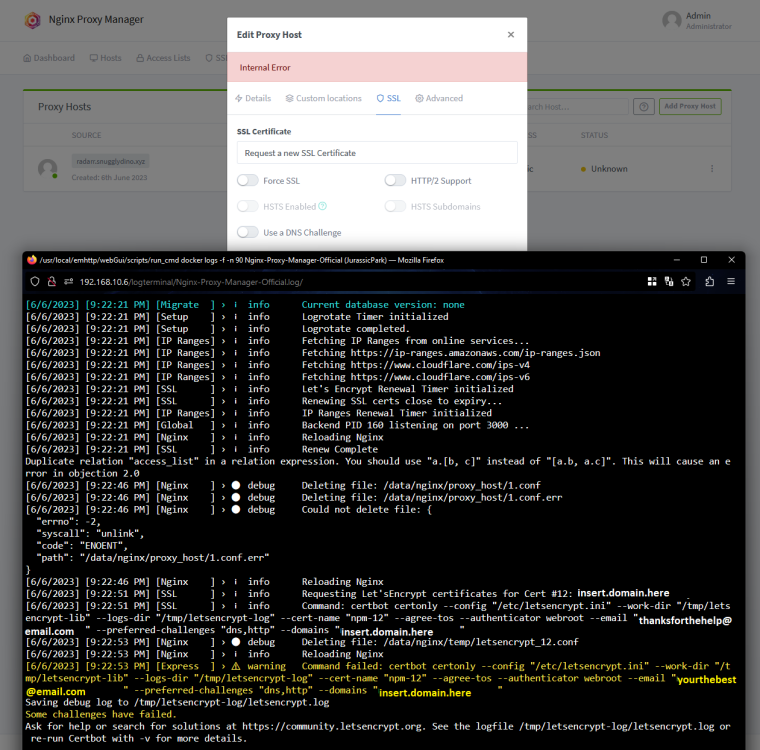Click the translate page icon in address bar
760x750 pixels.
[x=669, y=282]
